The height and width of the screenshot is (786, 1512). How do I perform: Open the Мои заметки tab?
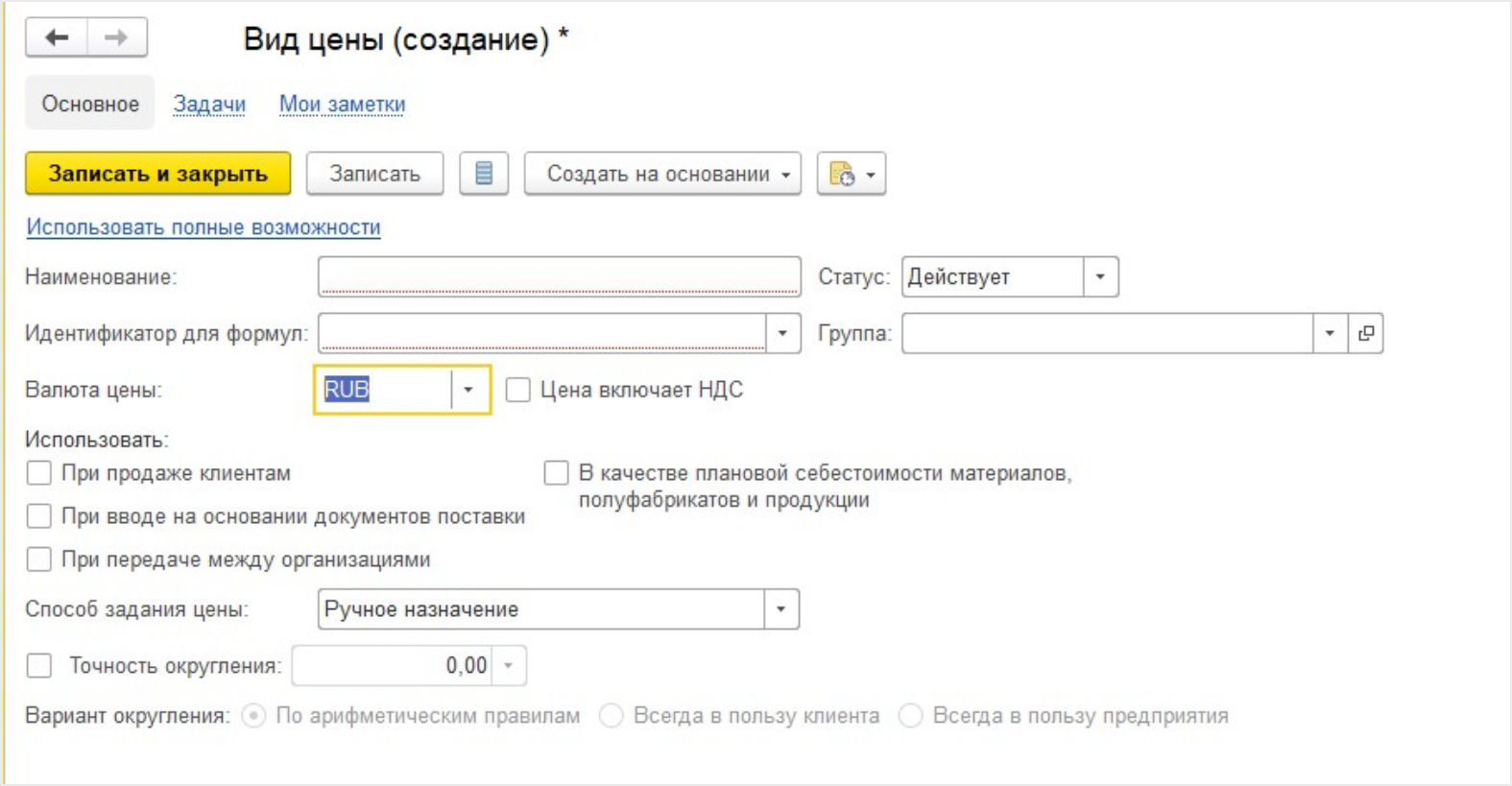(342, 104)
